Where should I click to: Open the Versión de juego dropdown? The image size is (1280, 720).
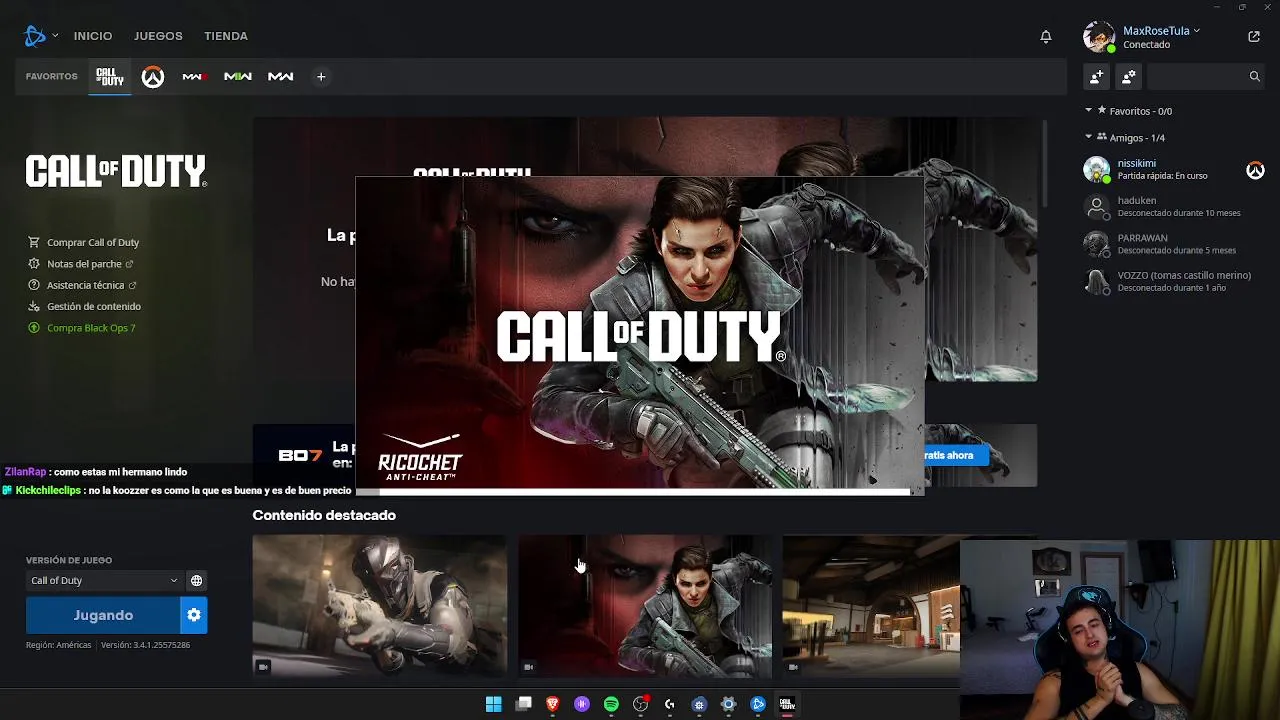(x=103, y=580)
